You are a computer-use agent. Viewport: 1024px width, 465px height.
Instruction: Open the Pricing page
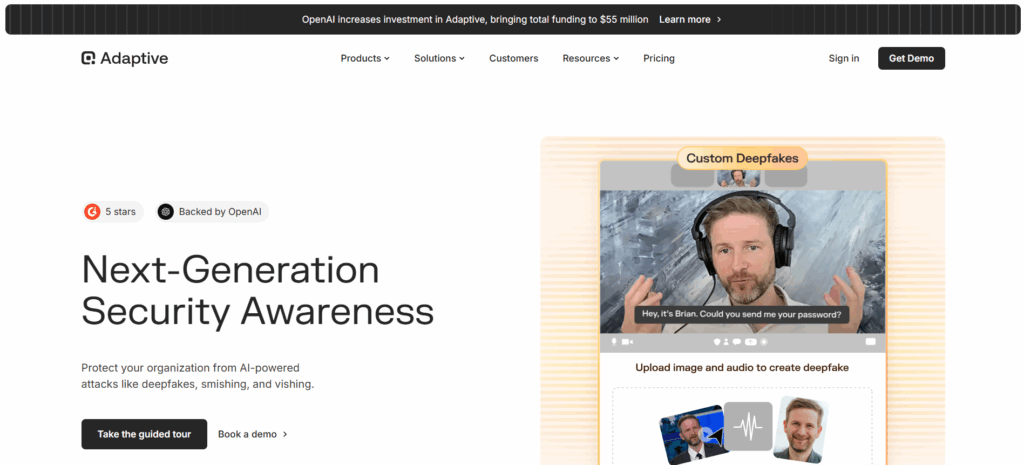point(659,58)
